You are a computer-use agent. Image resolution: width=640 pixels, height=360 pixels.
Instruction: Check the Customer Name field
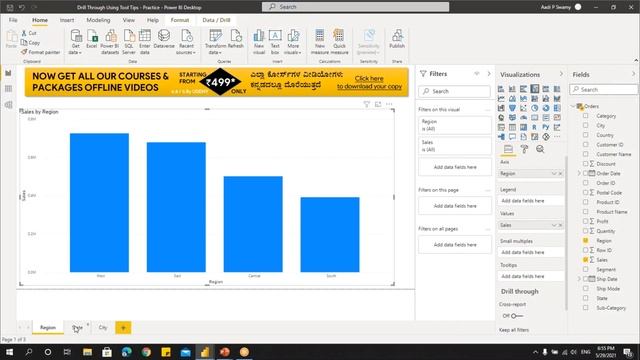pyautogui.click(x=586, y=154)
